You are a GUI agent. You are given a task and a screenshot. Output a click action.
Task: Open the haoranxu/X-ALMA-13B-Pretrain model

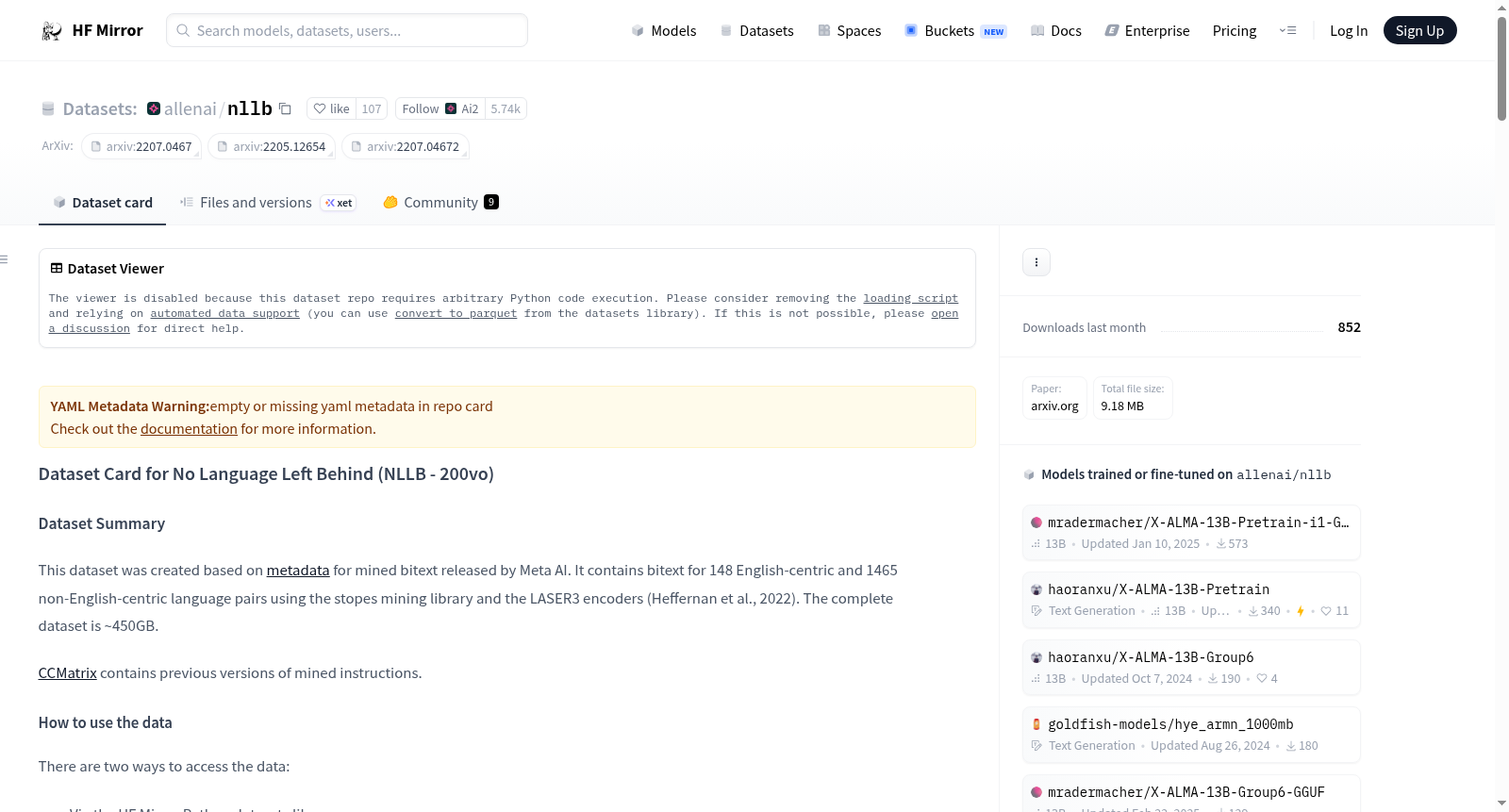coord(1191,600)
